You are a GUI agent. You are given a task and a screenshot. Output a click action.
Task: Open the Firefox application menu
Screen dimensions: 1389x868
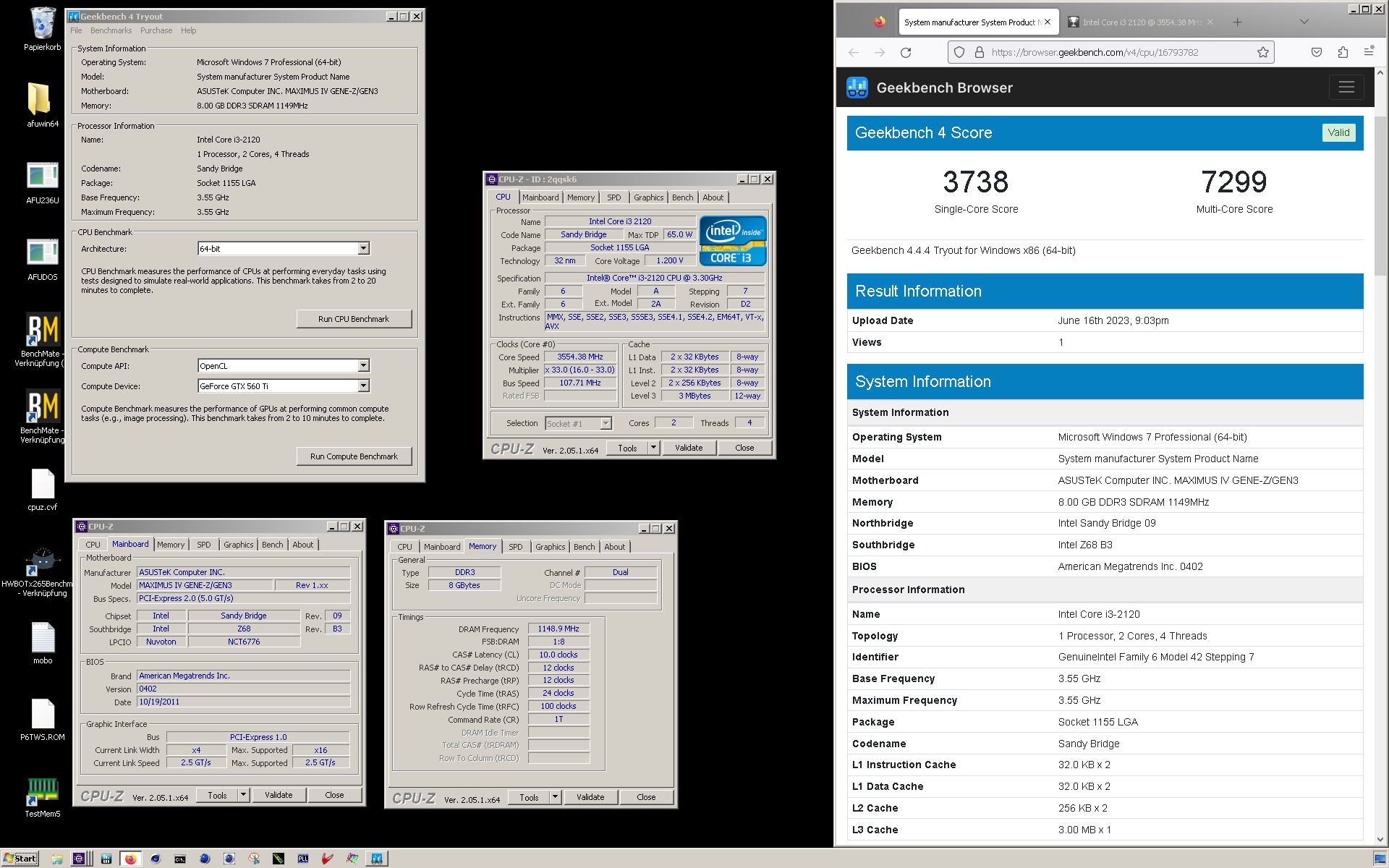[x=1369, y=52]
